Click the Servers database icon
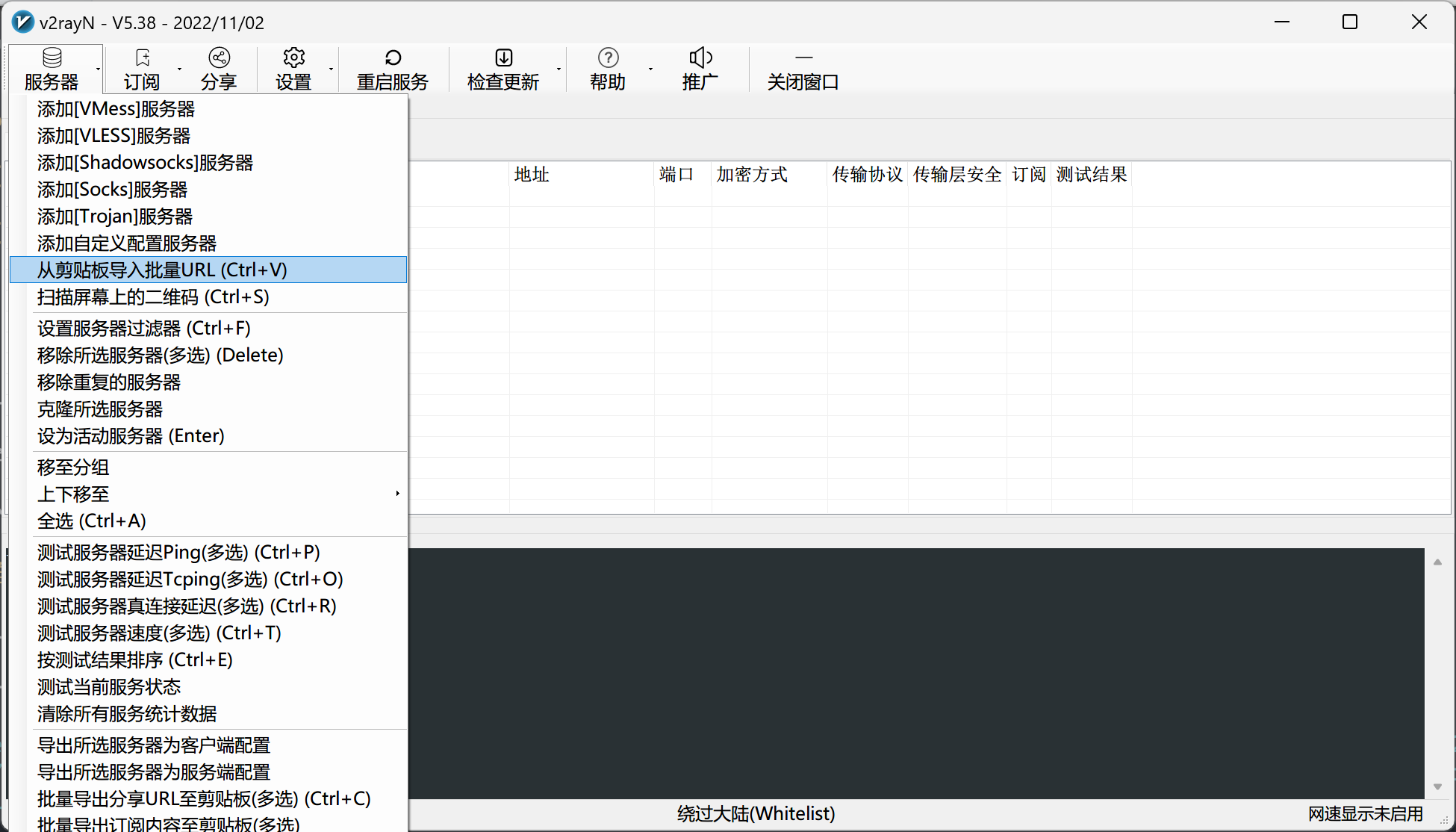This screenshot has height=832, width=1456. click(x=52, y=58)
